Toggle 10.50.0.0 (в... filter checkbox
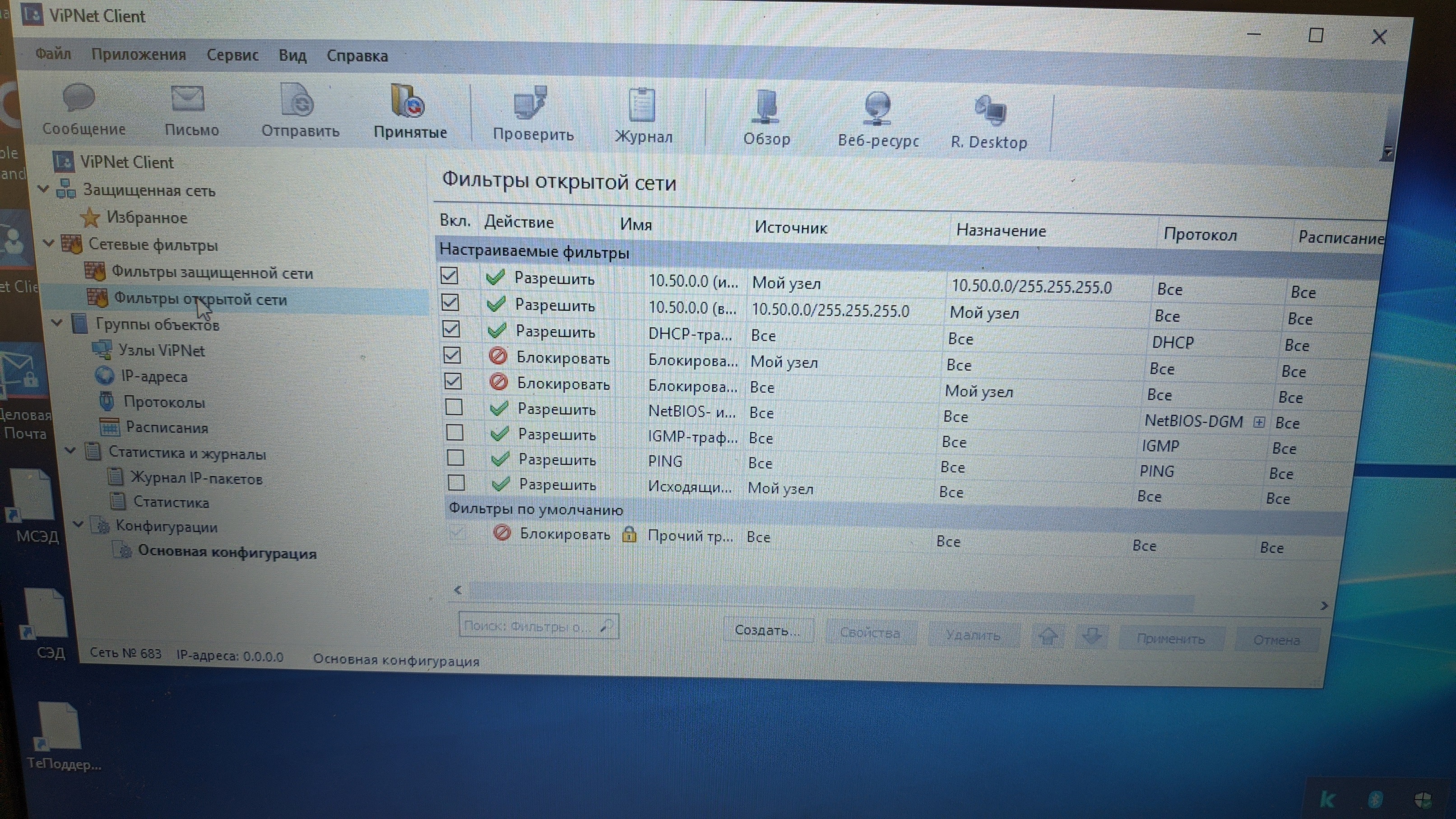Image resolution: width=1456 pixels, height=819 pixels. click(450, 302)
